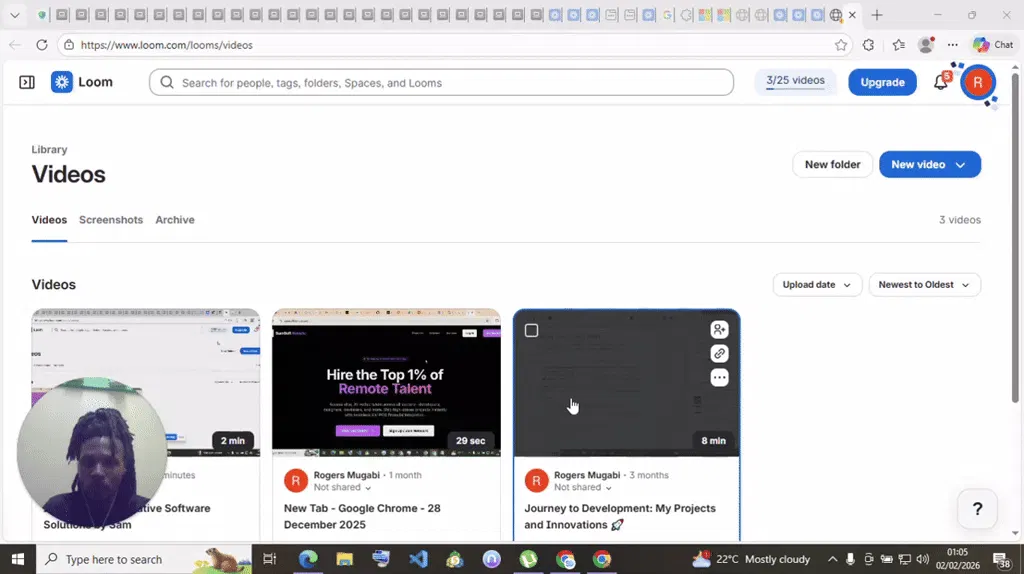This screenshot has width=1024, height=574.
Task: Copy link icon on Journey video card
Action: [x=719, y=353]
